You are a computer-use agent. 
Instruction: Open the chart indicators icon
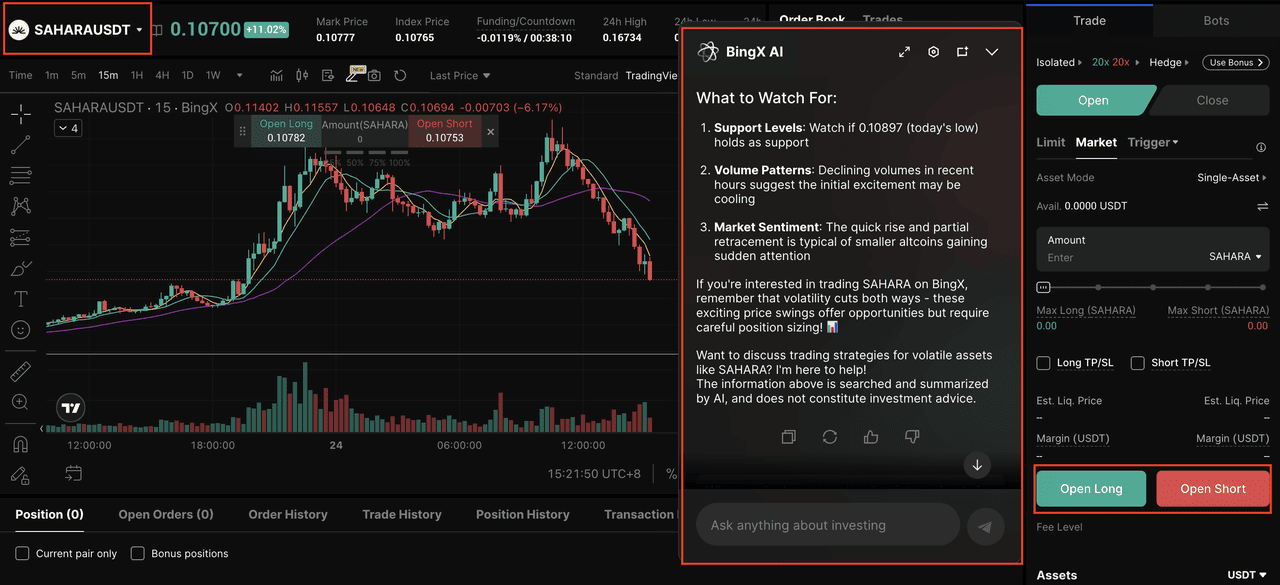(276, 75)
